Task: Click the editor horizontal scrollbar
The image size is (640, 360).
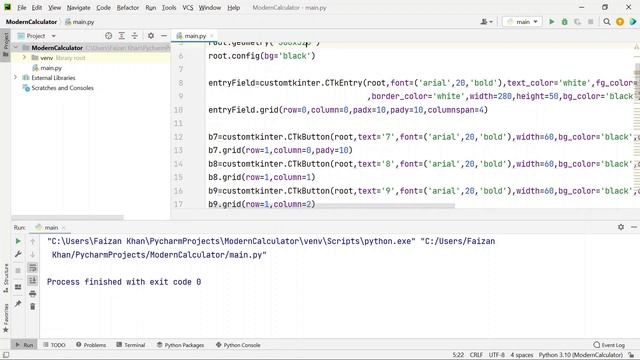Action: point(385,206)
